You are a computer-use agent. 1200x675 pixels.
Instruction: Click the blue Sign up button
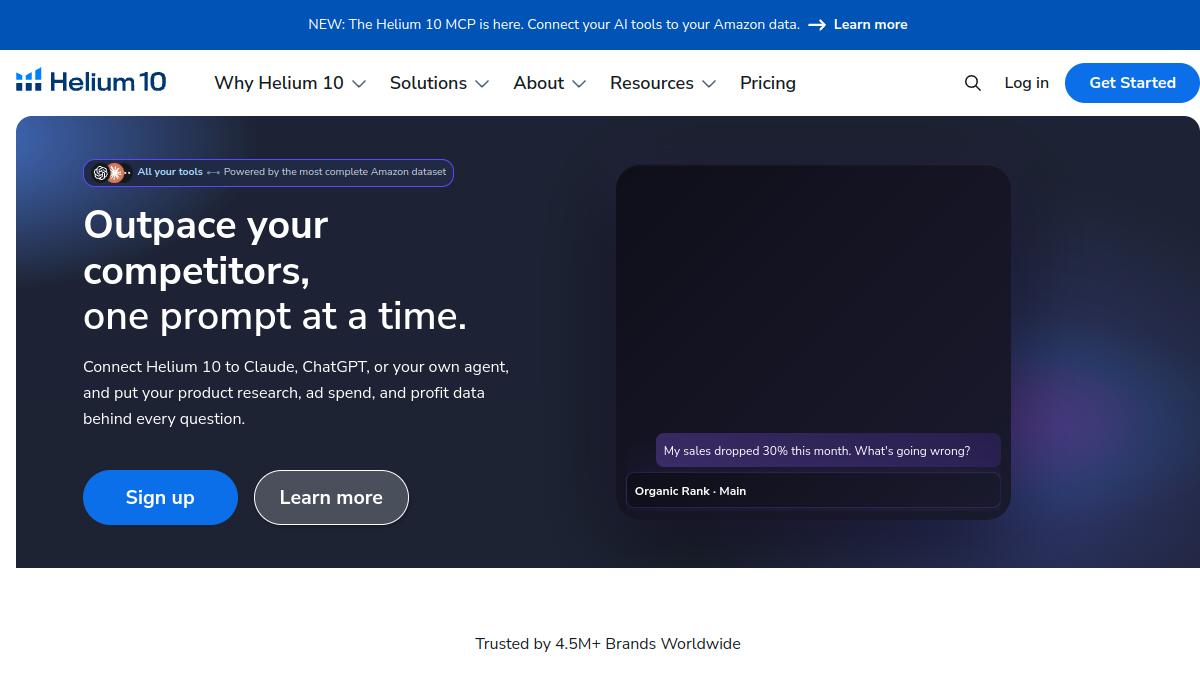160,497
